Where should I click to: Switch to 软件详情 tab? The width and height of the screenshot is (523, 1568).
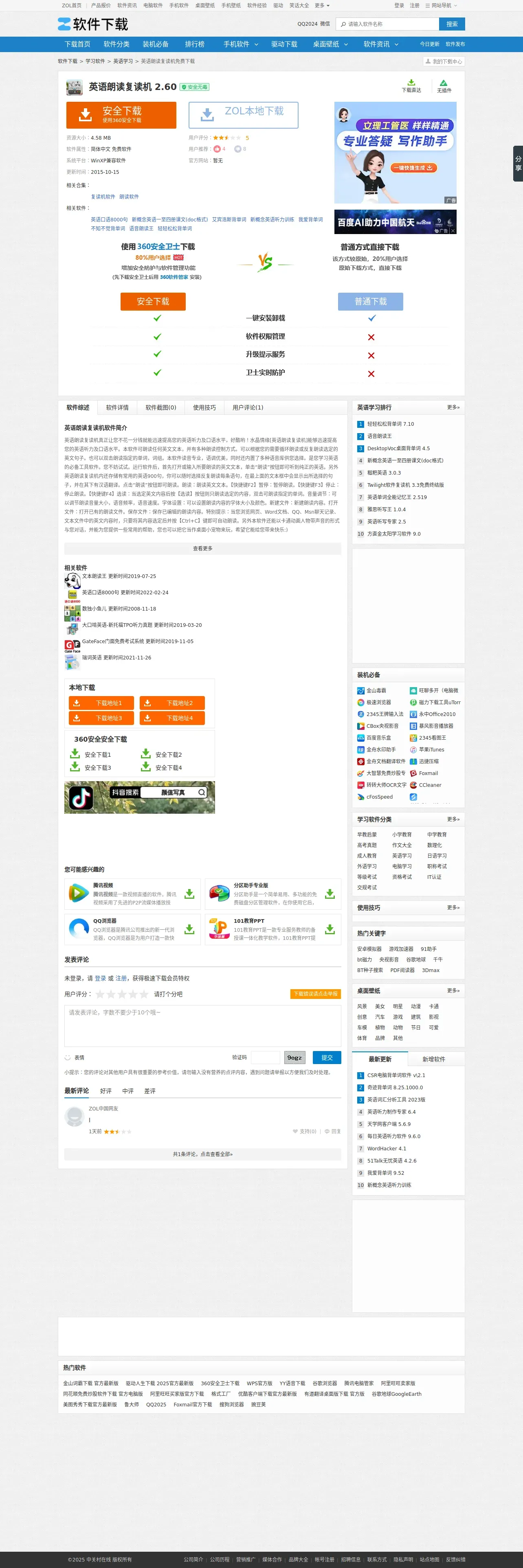point(117,408)
